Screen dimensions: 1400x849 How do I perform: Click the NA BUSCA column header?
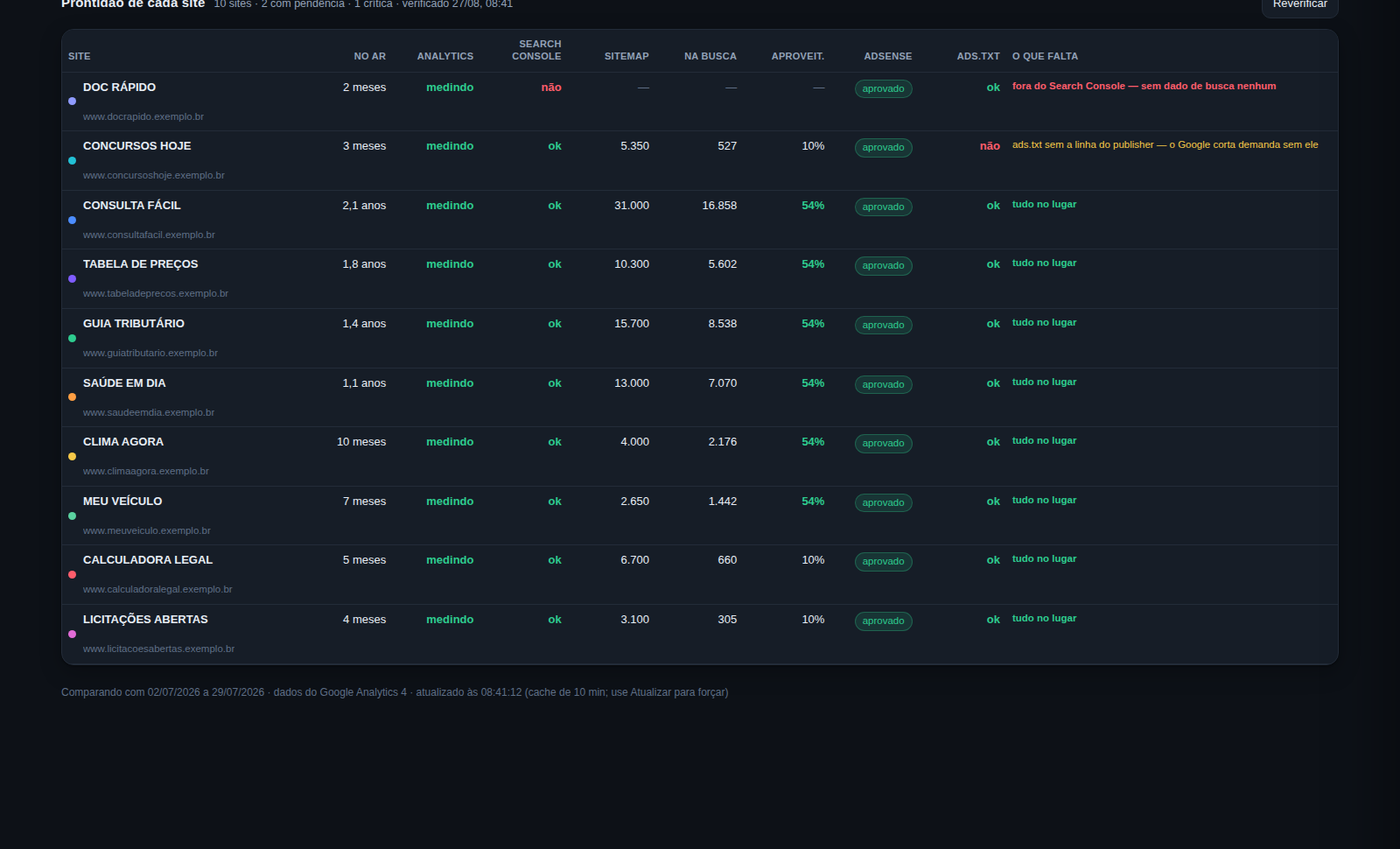click(x=710, y=56)
